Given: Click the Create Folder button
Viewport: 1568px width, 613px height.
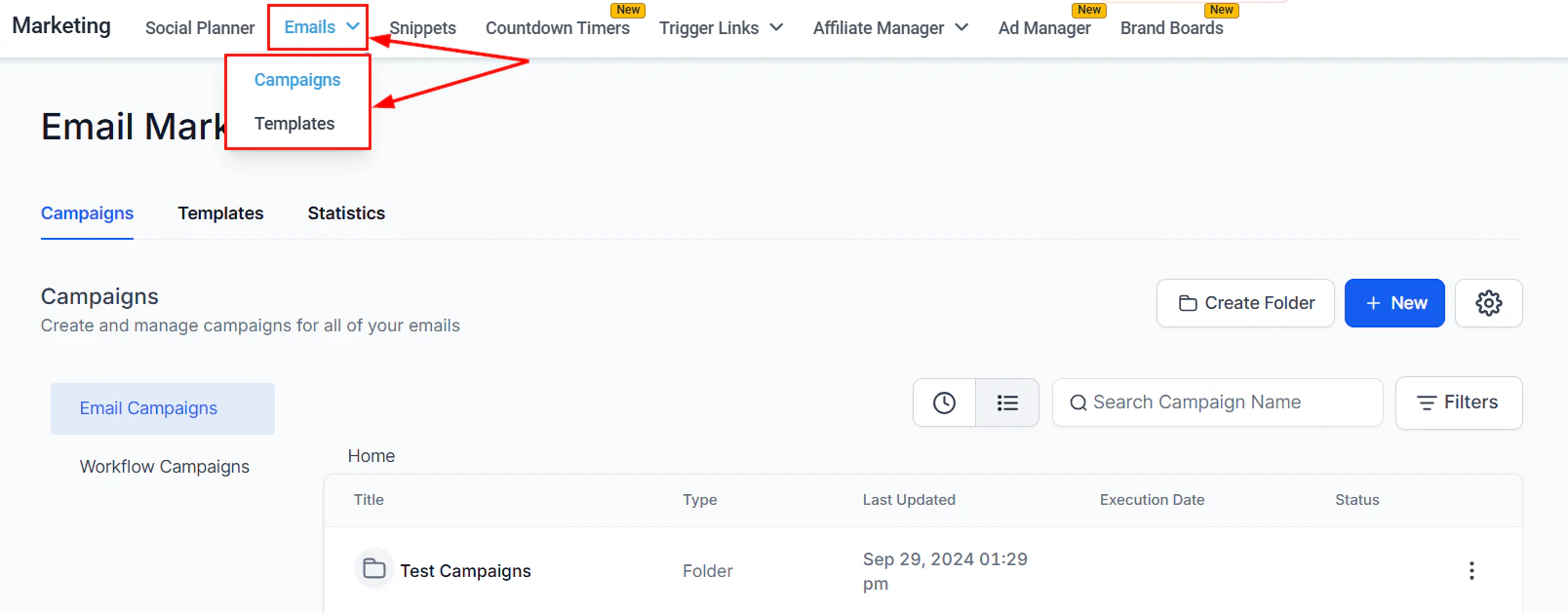Looking at the screenshot, I should click(1245, 303).
